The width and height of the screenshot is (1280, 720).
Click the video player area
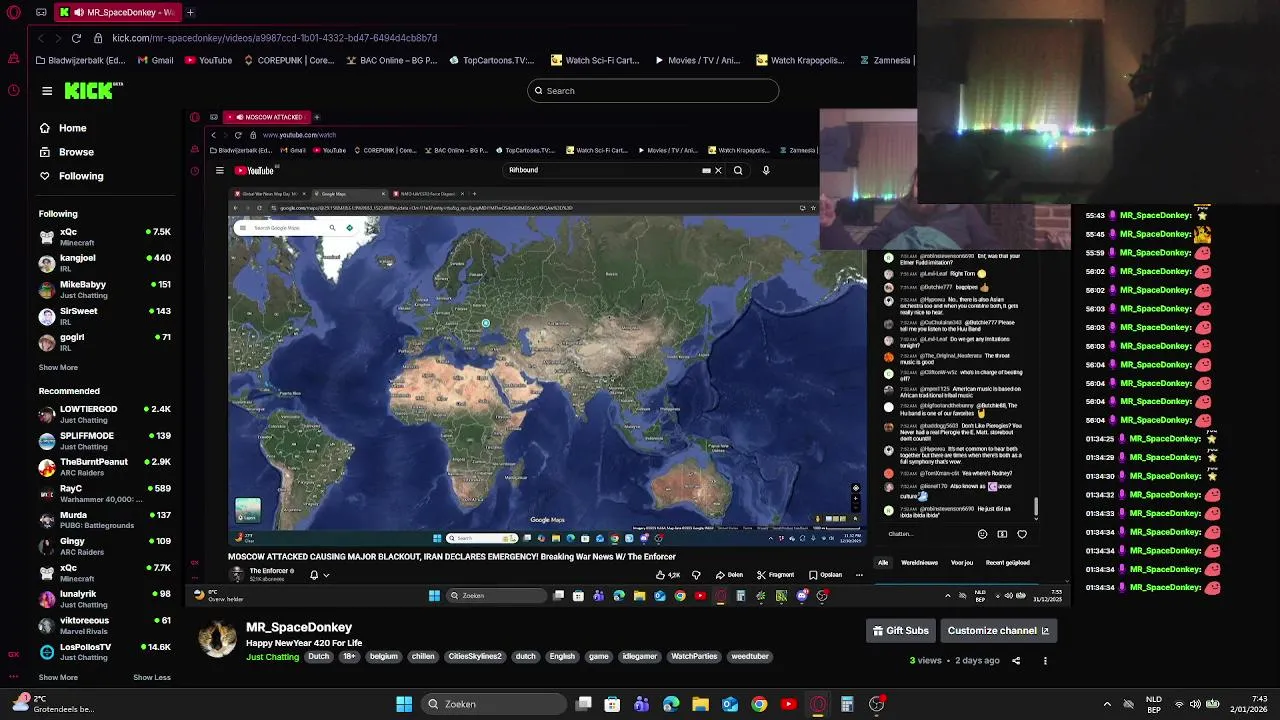click(x=628, y=360)
